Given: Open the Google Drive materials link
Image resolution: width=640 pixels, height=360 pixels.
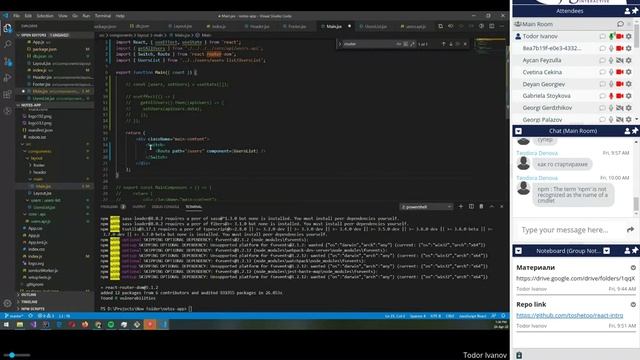Looking at the screenshot, I should pyautogui.click(x=576, y=278).
